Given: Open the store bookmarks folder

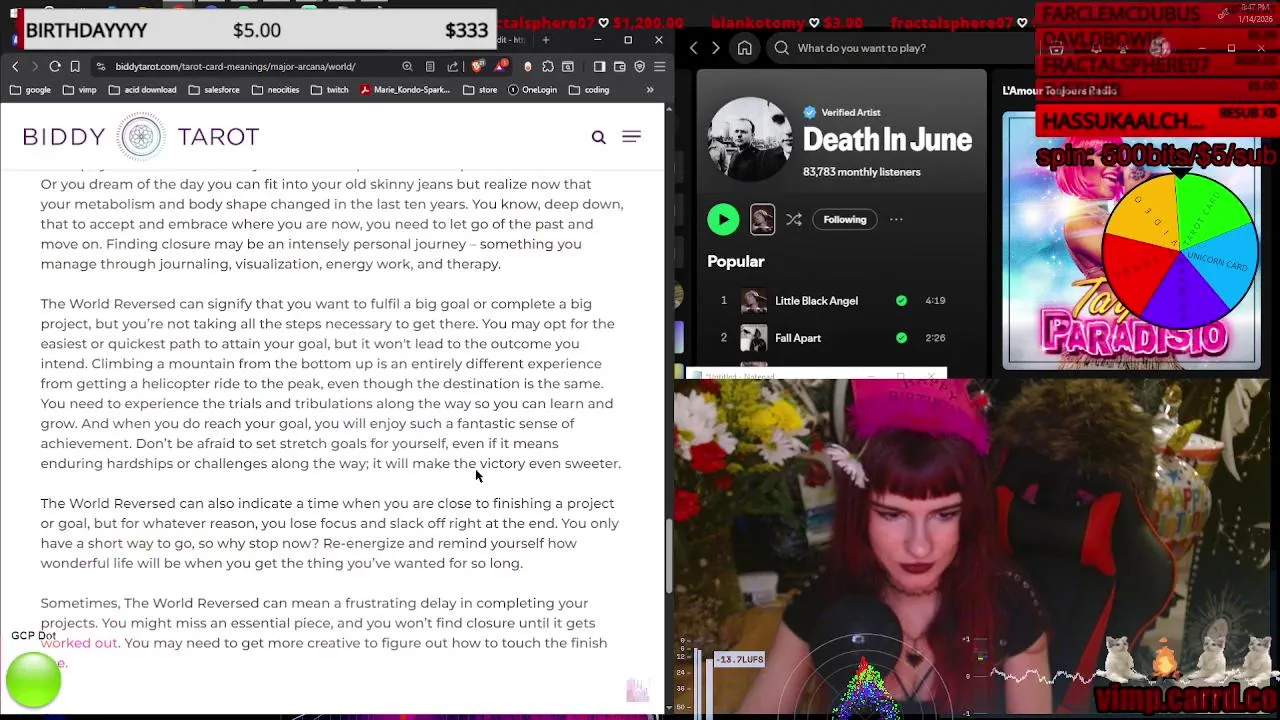Looking at the screenshot, I should tap(479, 90).
